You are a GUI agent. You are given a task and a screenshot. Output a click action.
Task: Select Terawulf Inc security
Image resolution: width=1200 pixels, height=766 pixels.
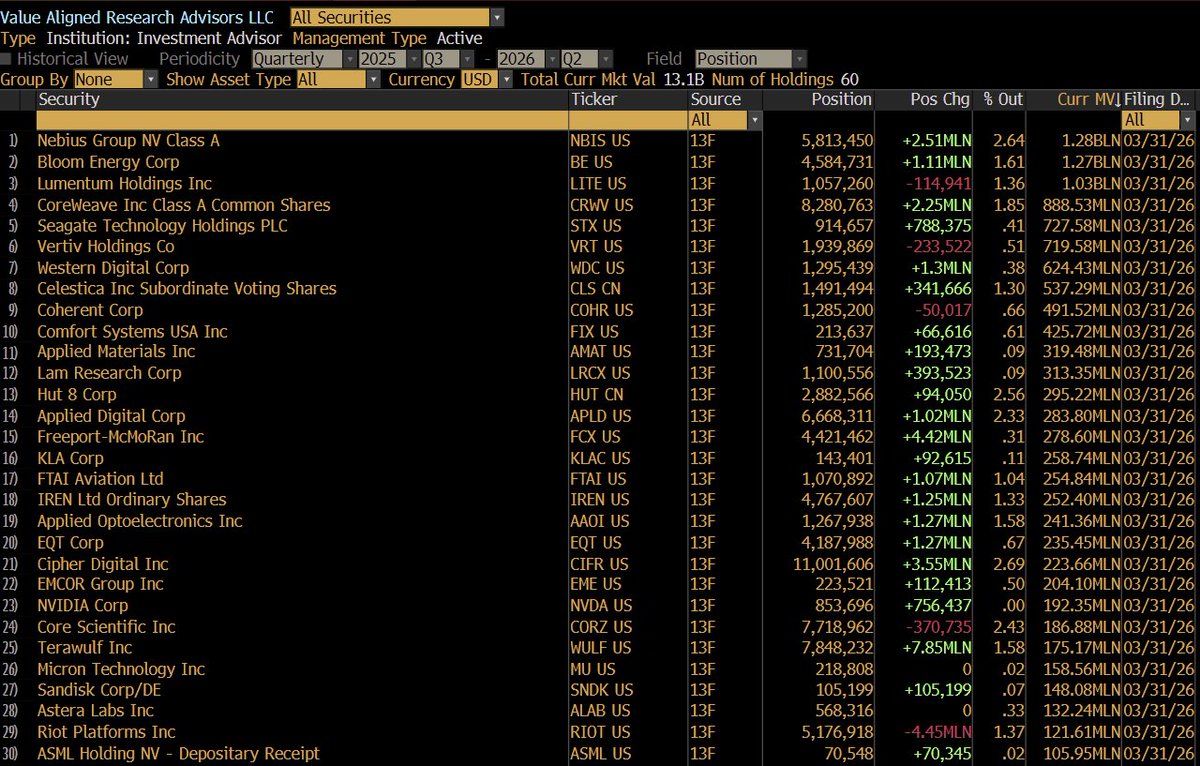[84, 647]
